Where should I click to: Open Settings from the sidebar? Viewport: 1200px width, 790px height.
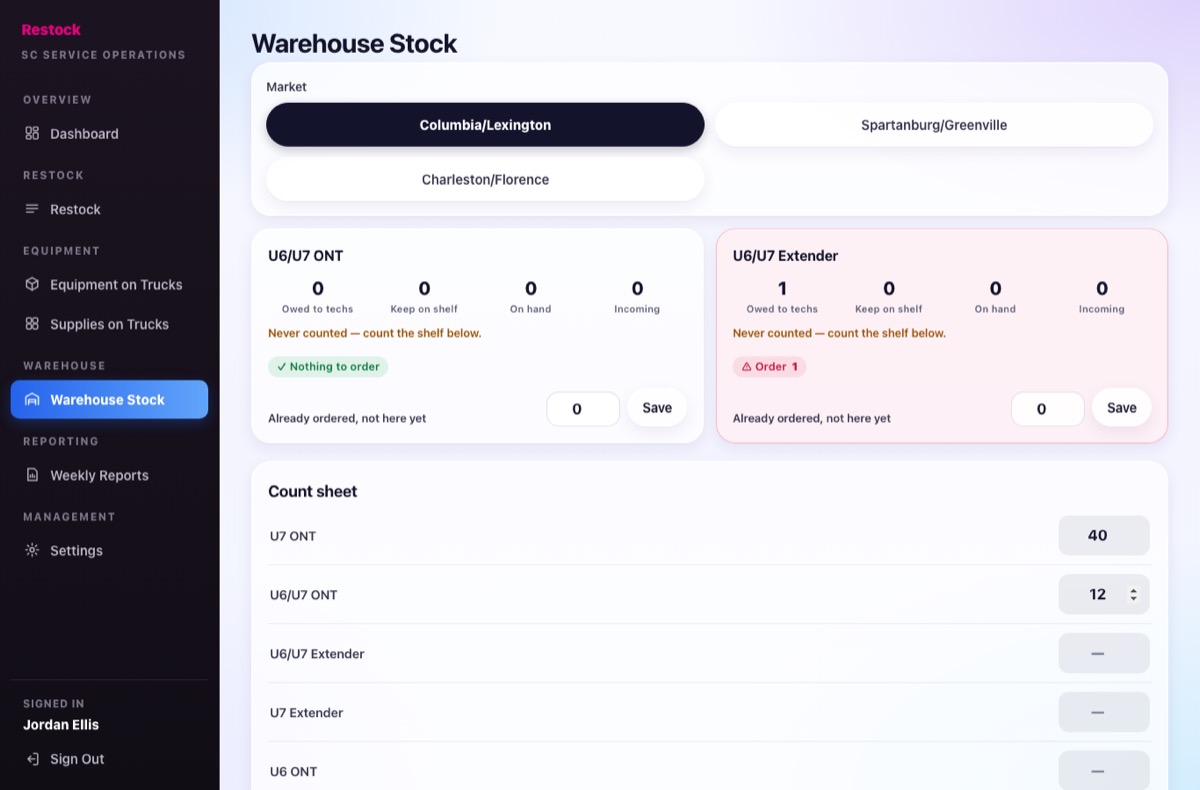tap(109, 550)
